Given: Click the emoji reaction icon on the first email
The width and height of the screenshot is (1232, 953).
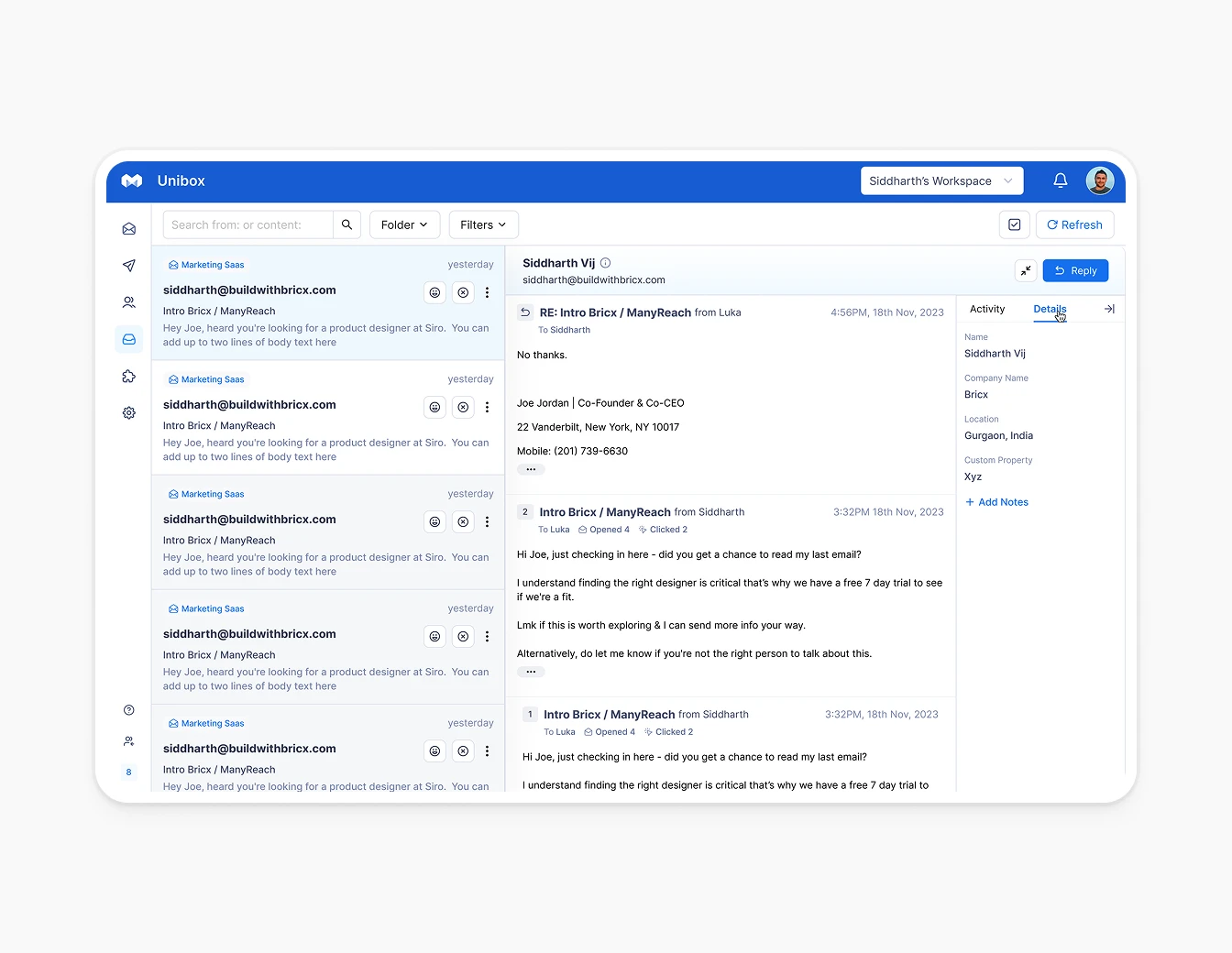Looking at the screenshot, I should point(434,292).
